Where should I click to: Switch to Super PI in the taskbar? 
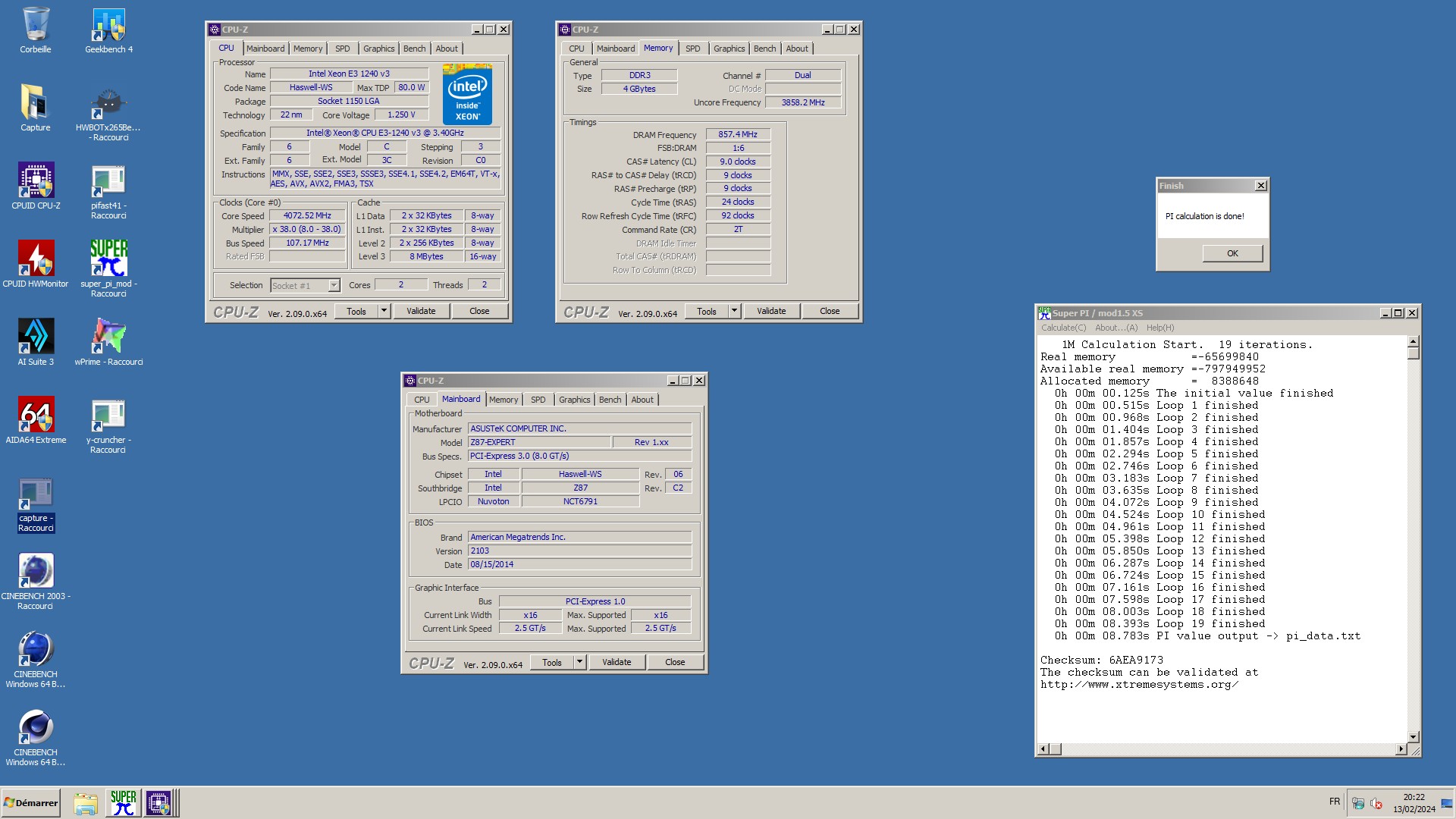coord(123,803)
